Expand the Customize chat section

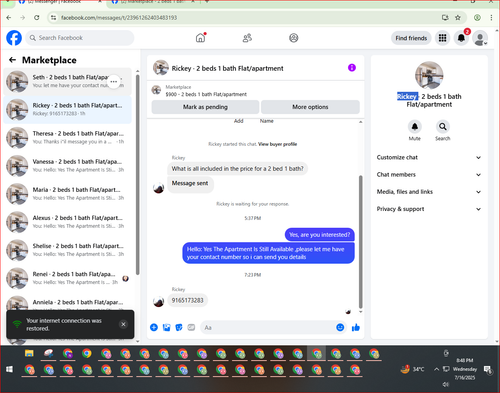(429, 157)
